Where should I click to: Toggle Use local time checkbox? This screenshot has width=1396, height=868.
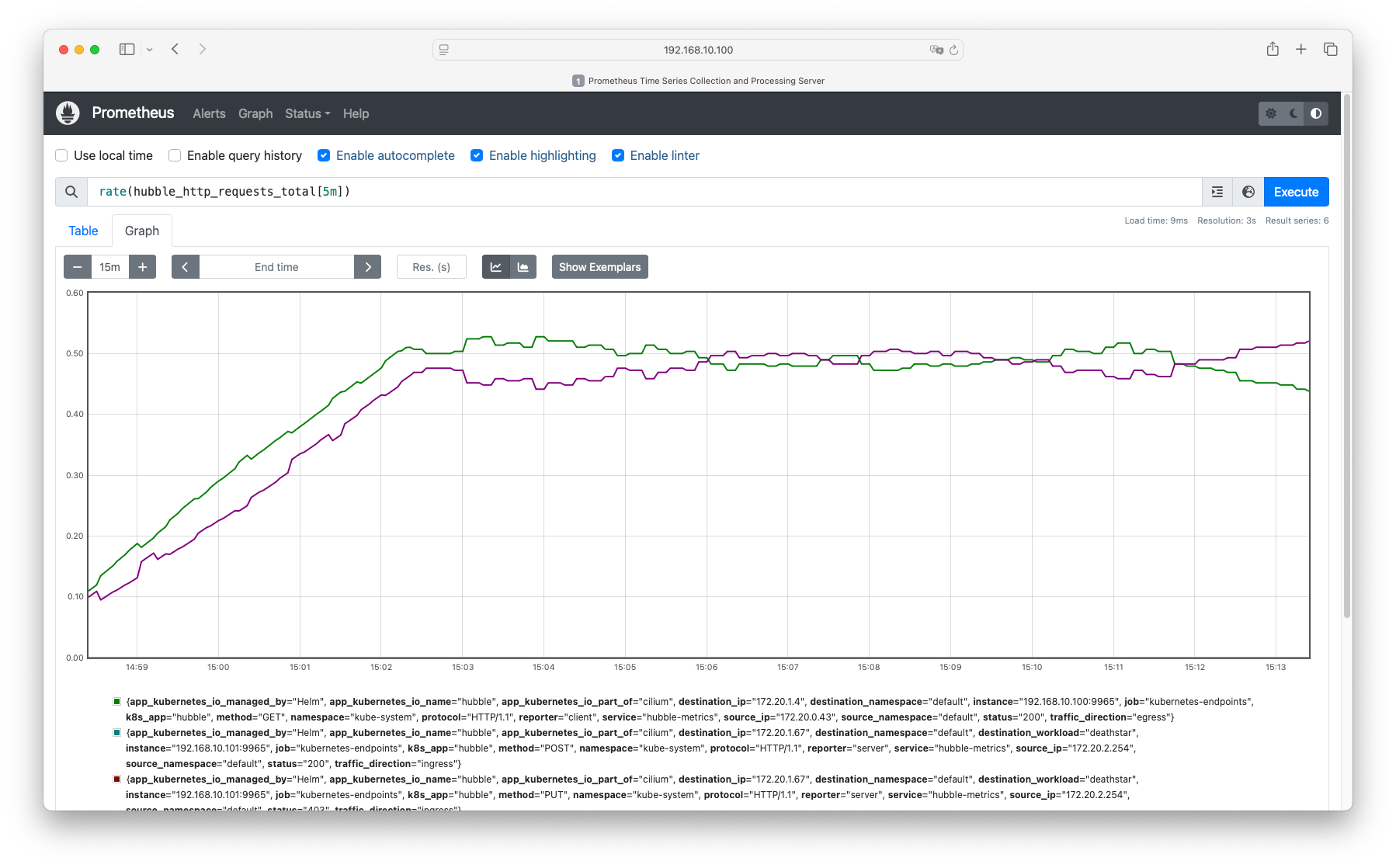point(61,155)
